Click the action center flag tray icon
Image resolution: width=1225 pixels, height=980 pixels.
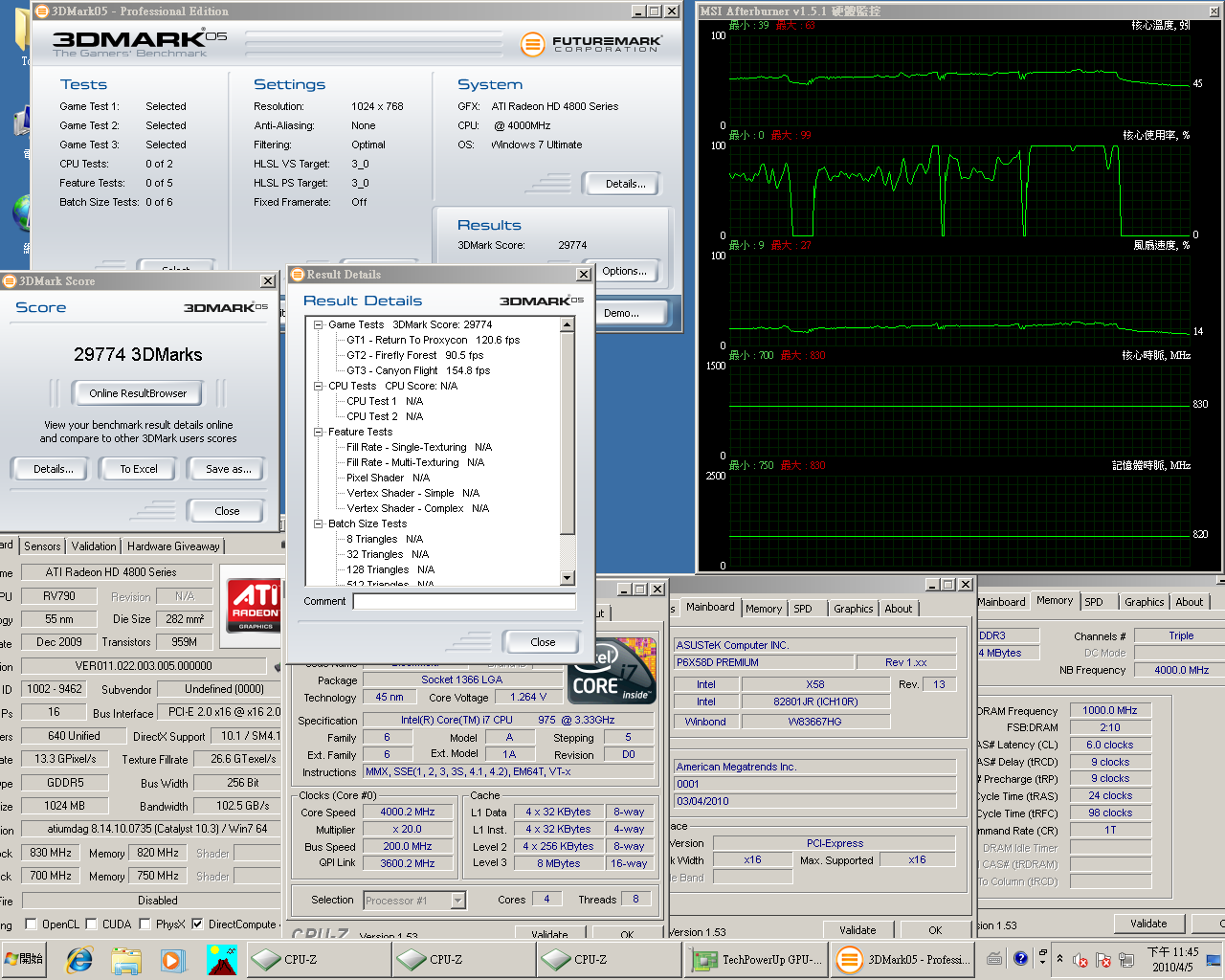[1102, 960]
